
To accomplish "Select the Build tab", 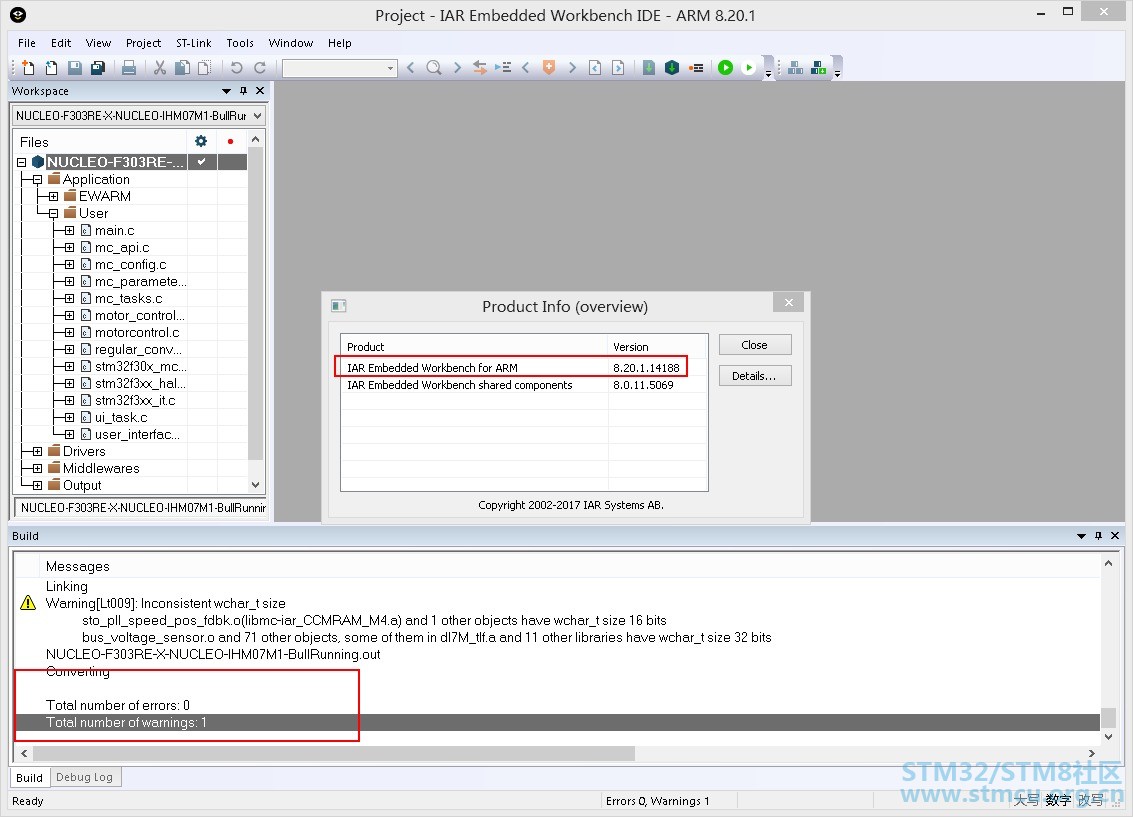I will coord(30,777).
